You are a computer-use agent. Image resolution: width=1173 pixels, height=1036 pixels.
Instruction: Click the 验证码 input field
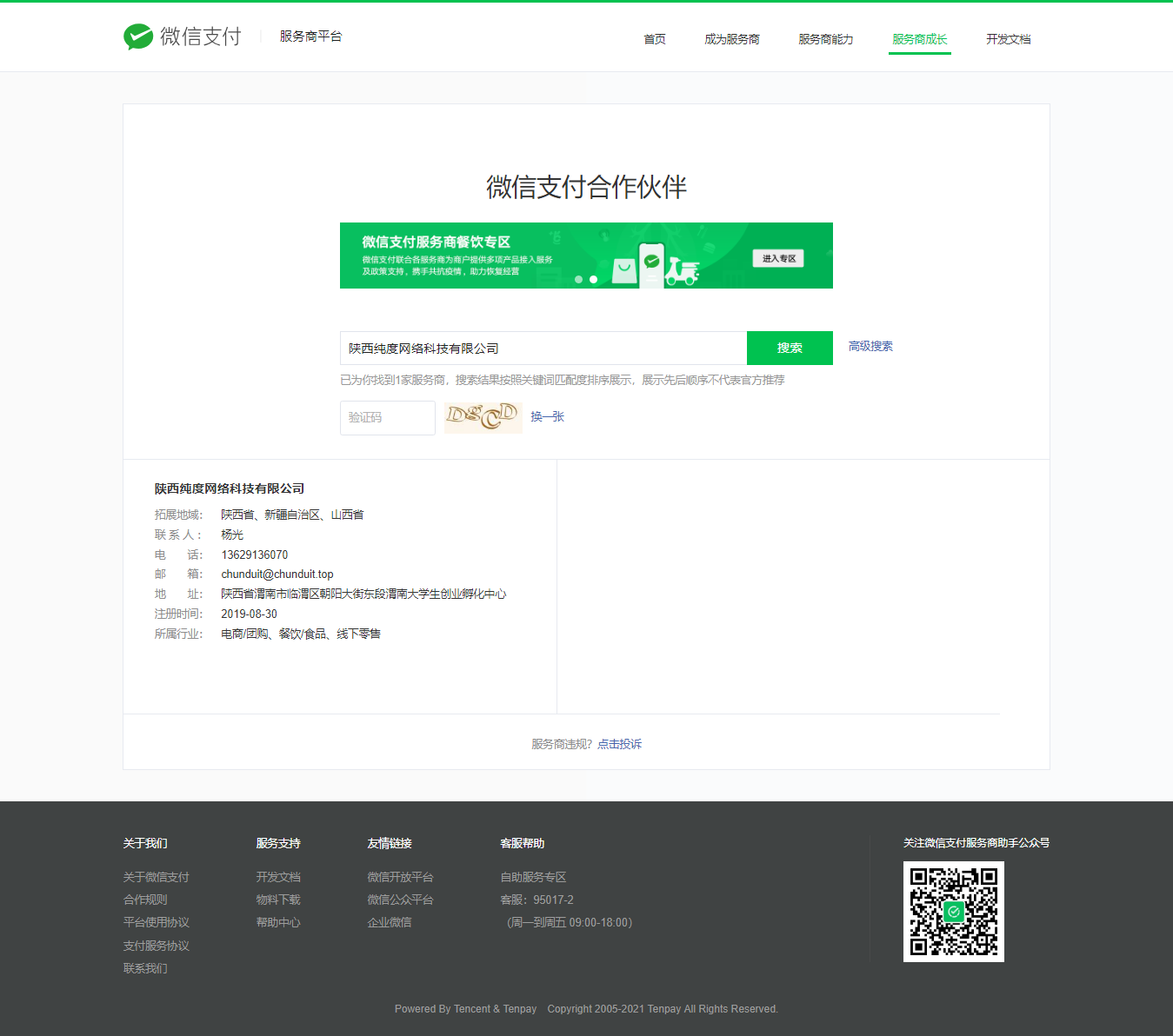pos(387,417)
